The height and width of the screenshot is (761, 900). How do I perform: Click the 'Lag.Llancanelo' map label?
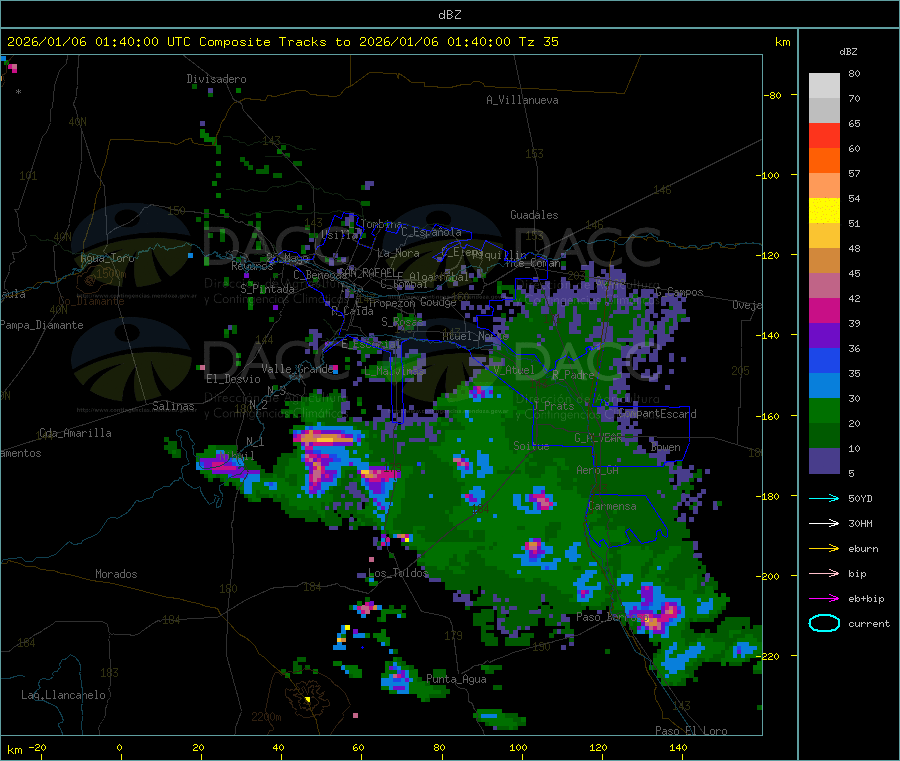pyautogui.click(x=63, y=695)
